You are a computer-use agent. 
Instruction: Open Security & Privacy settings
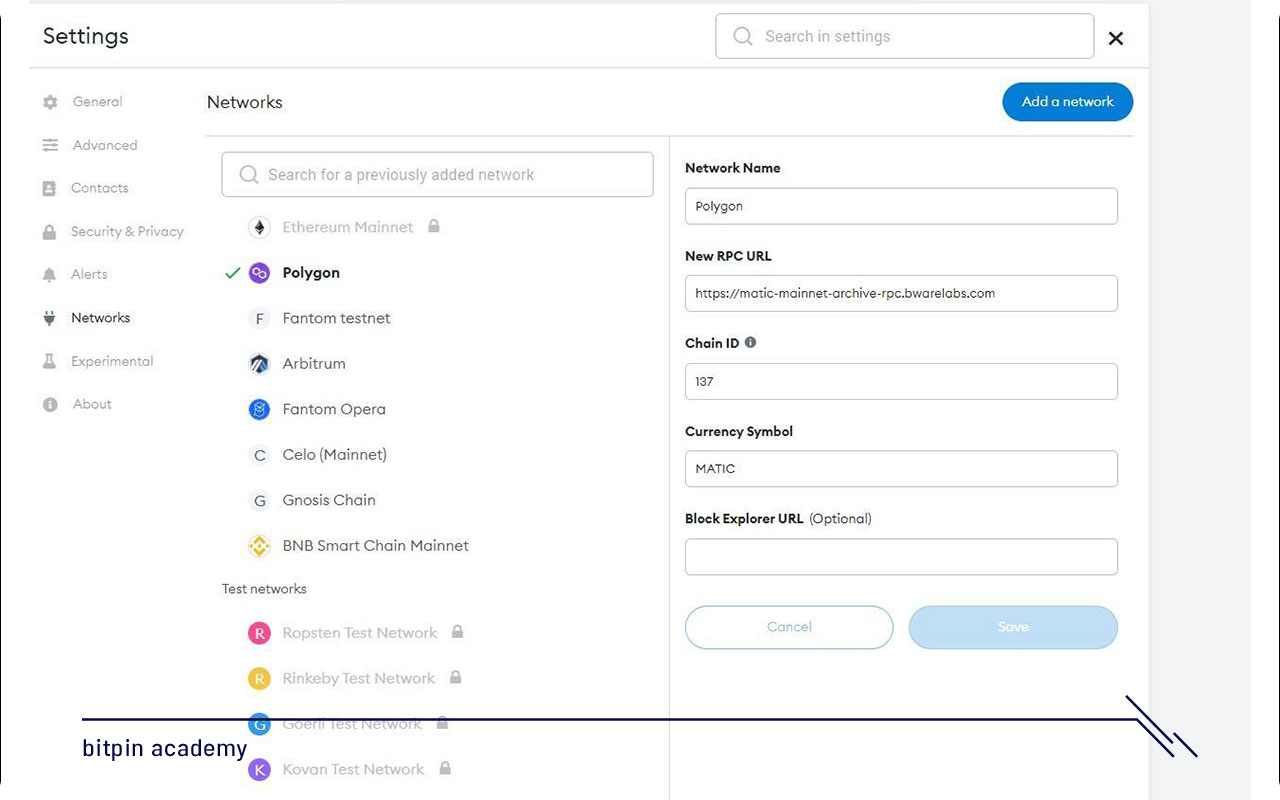(x=127, y=232)
